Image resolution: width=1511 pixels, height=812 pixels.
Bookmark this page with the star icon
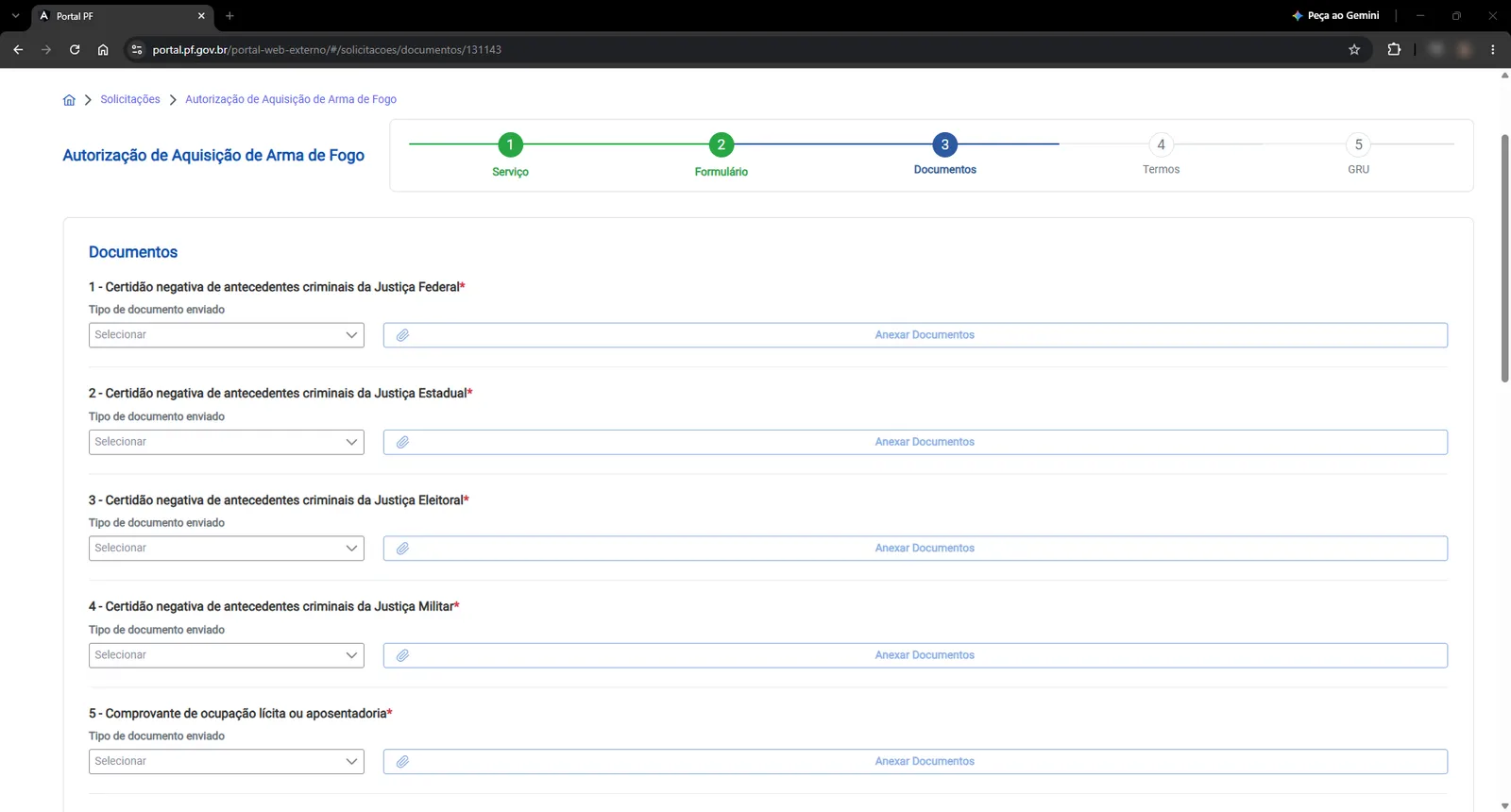1354,49
